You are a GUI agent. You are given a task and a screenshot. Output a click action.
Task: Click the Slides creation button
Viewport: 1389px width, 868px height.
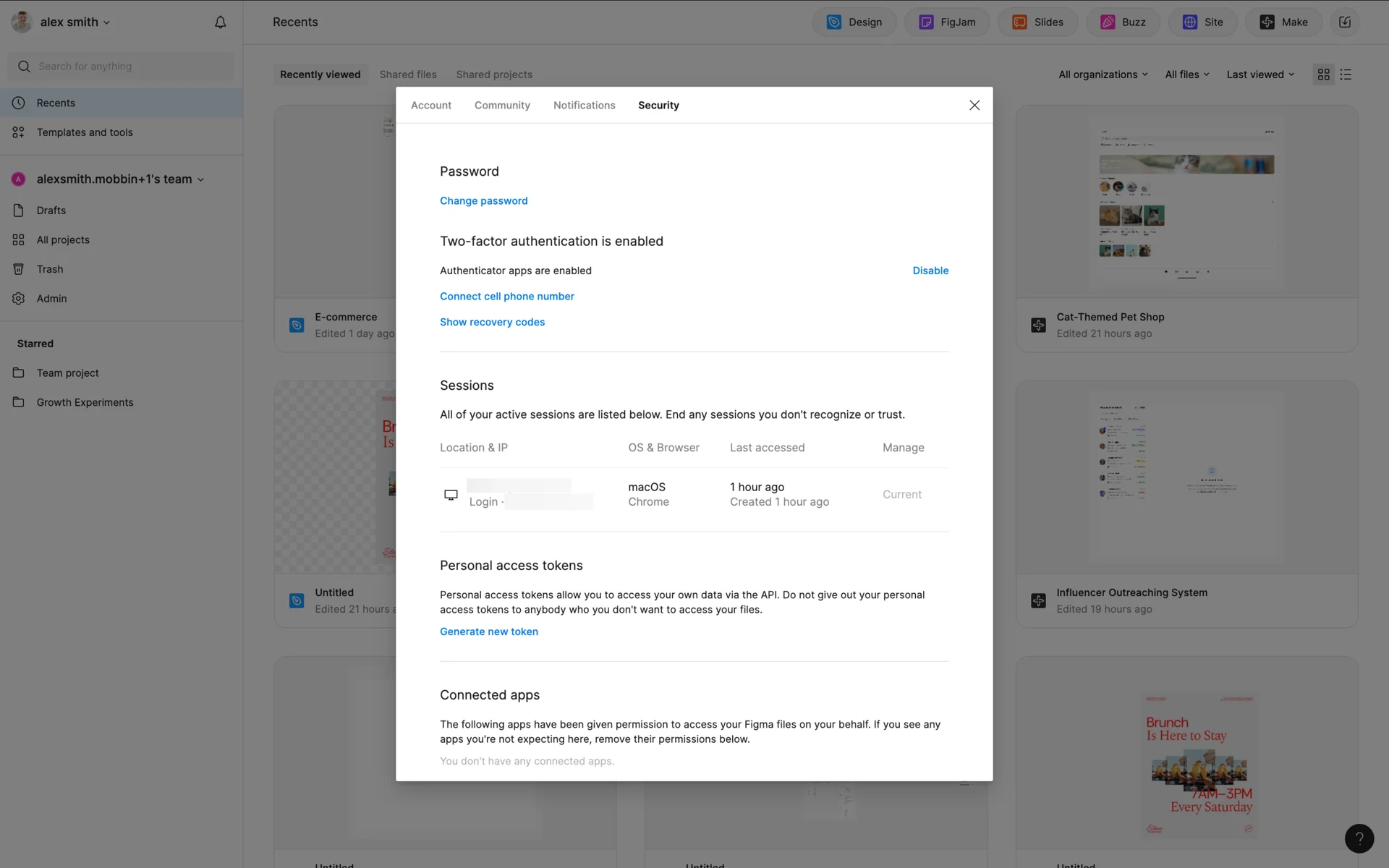tap(1037, 22)
